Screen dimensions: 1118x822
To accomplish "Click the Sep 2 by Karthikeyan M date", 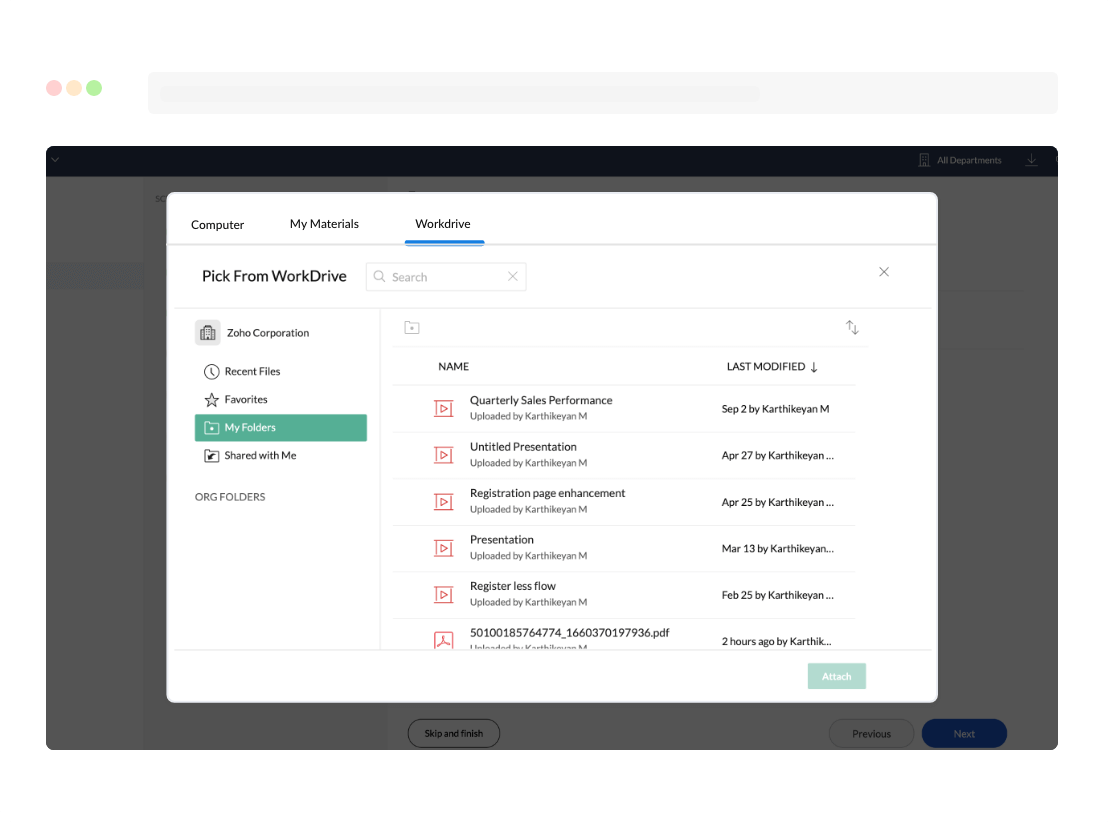I will [x=775, y=409].
